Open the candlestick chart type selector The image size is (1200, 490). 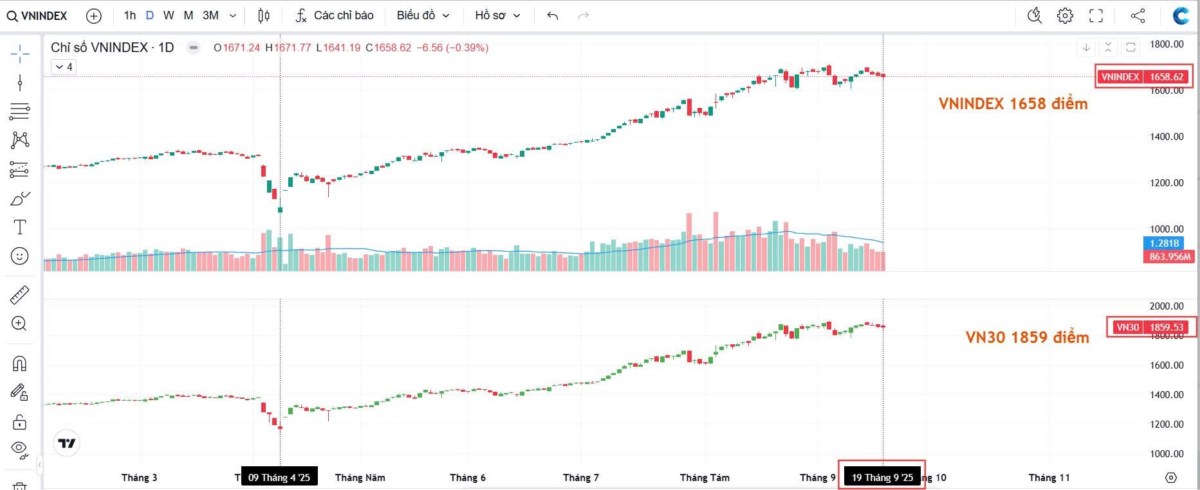[264, 16]
